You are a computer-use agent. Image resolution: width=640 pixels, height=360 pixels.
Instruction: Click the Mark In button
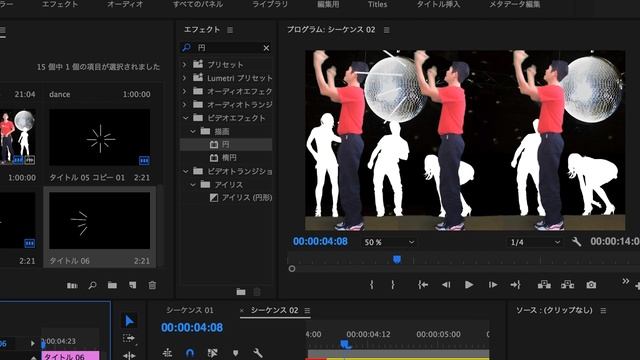click(371, 284)
